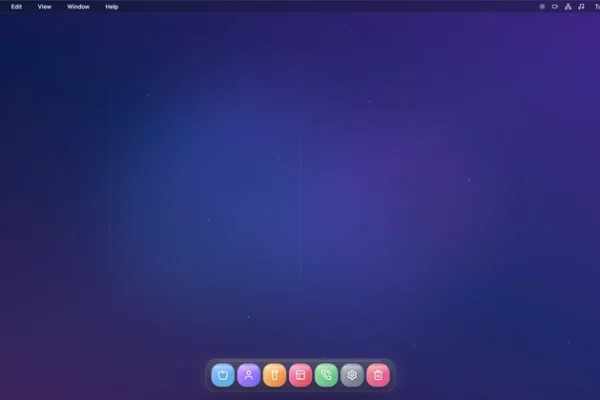Click the brightness sun icon in menu bar

(x=542, y=6)
